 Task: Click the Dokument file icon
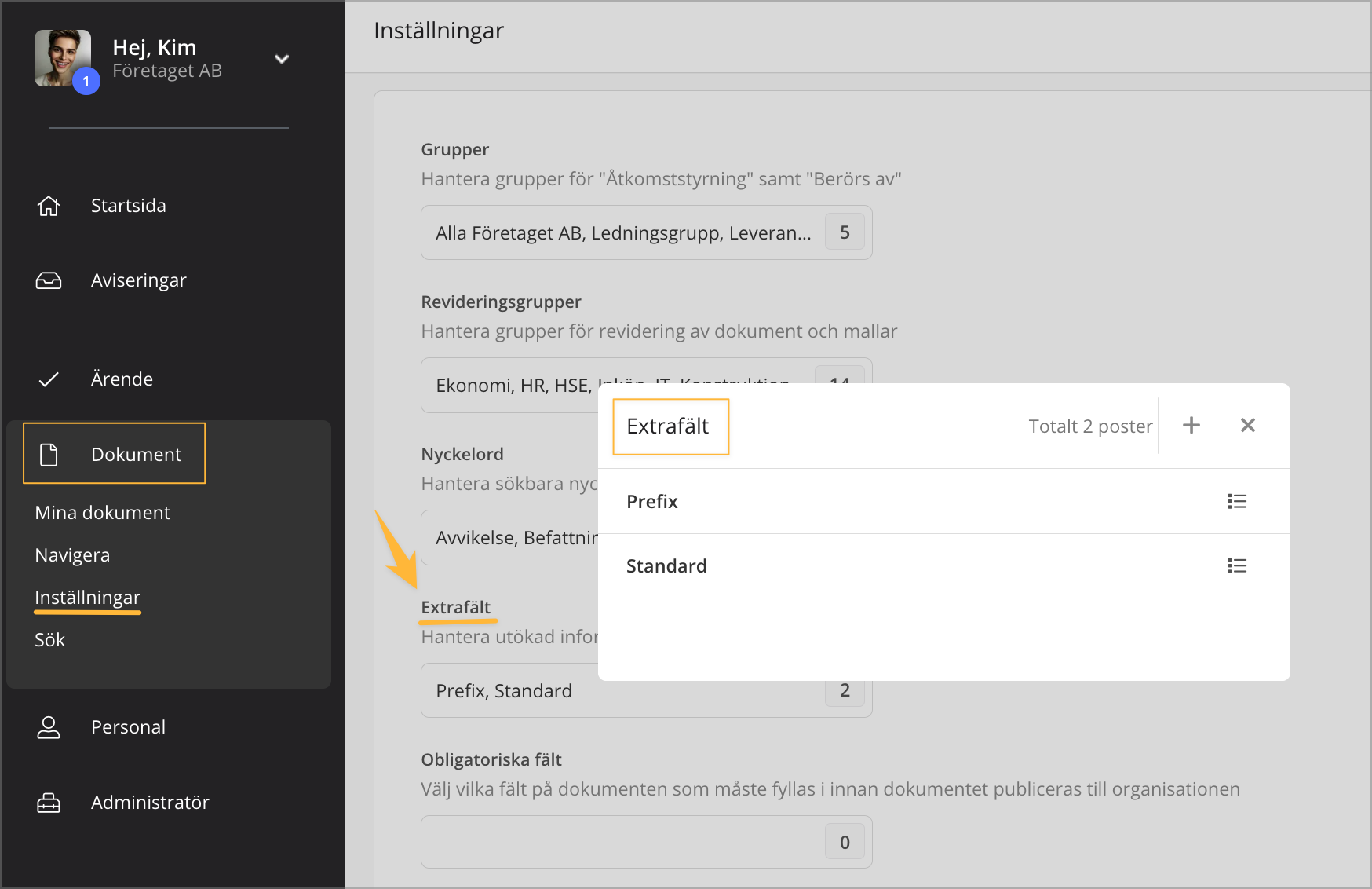[49, 455]
